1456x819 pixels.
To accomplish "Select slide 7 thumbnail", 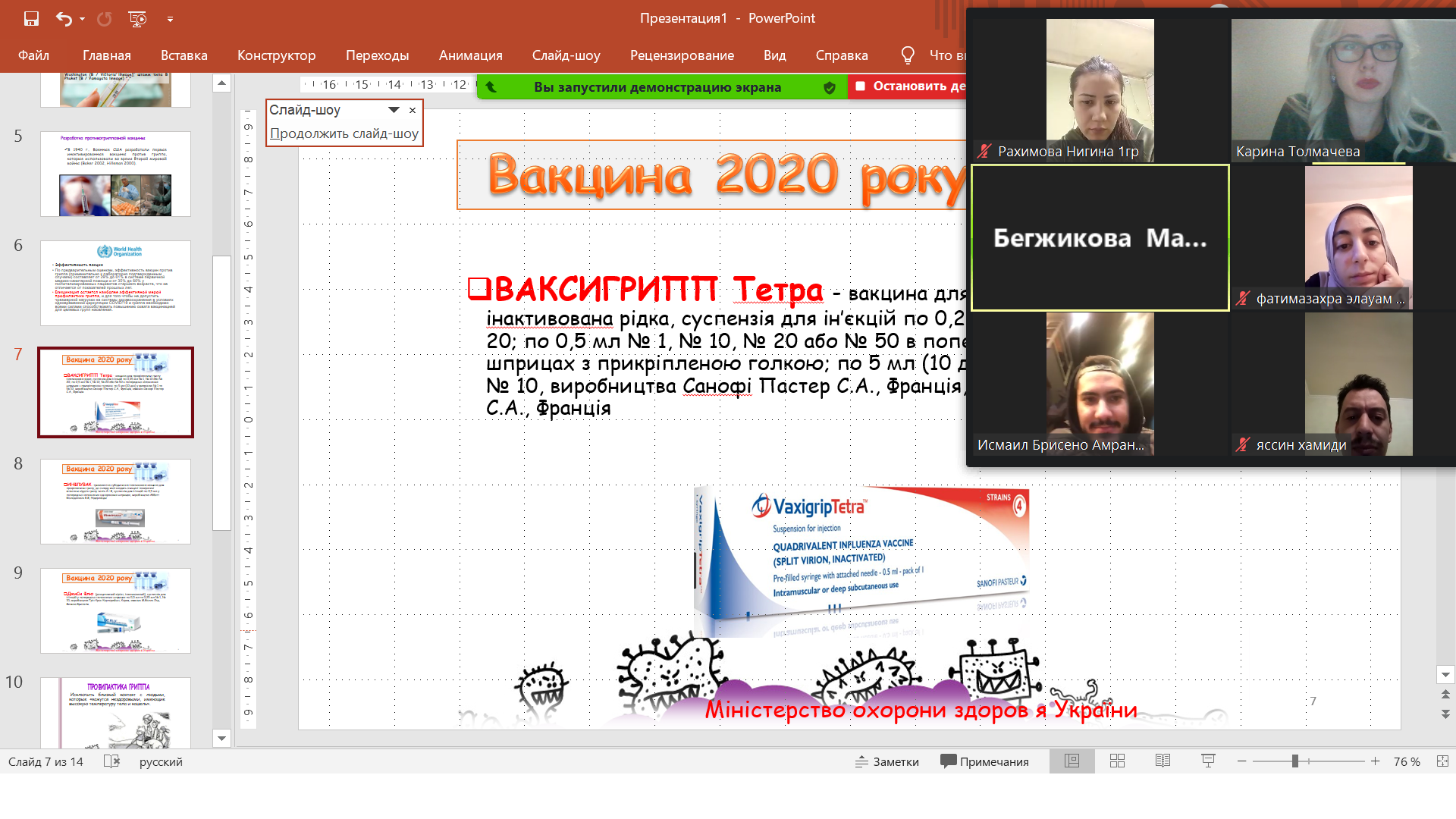I will tap(115, 392).
